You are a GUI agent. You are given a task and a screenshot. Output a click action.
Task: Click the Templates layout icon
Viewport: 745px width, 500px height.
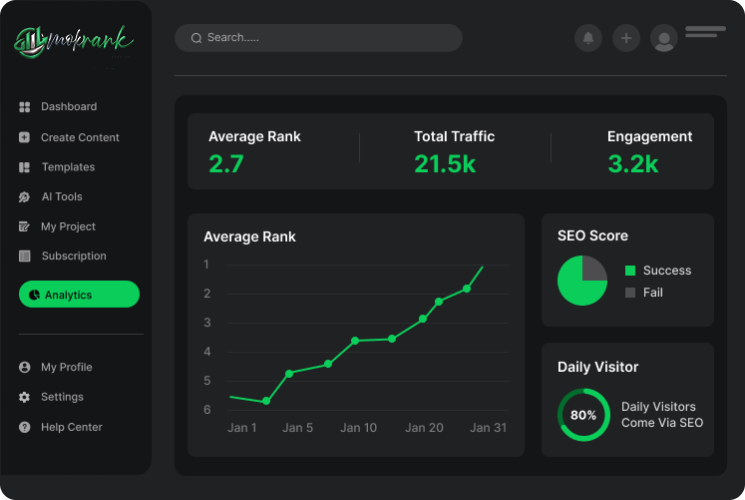(x=24, y=167)
